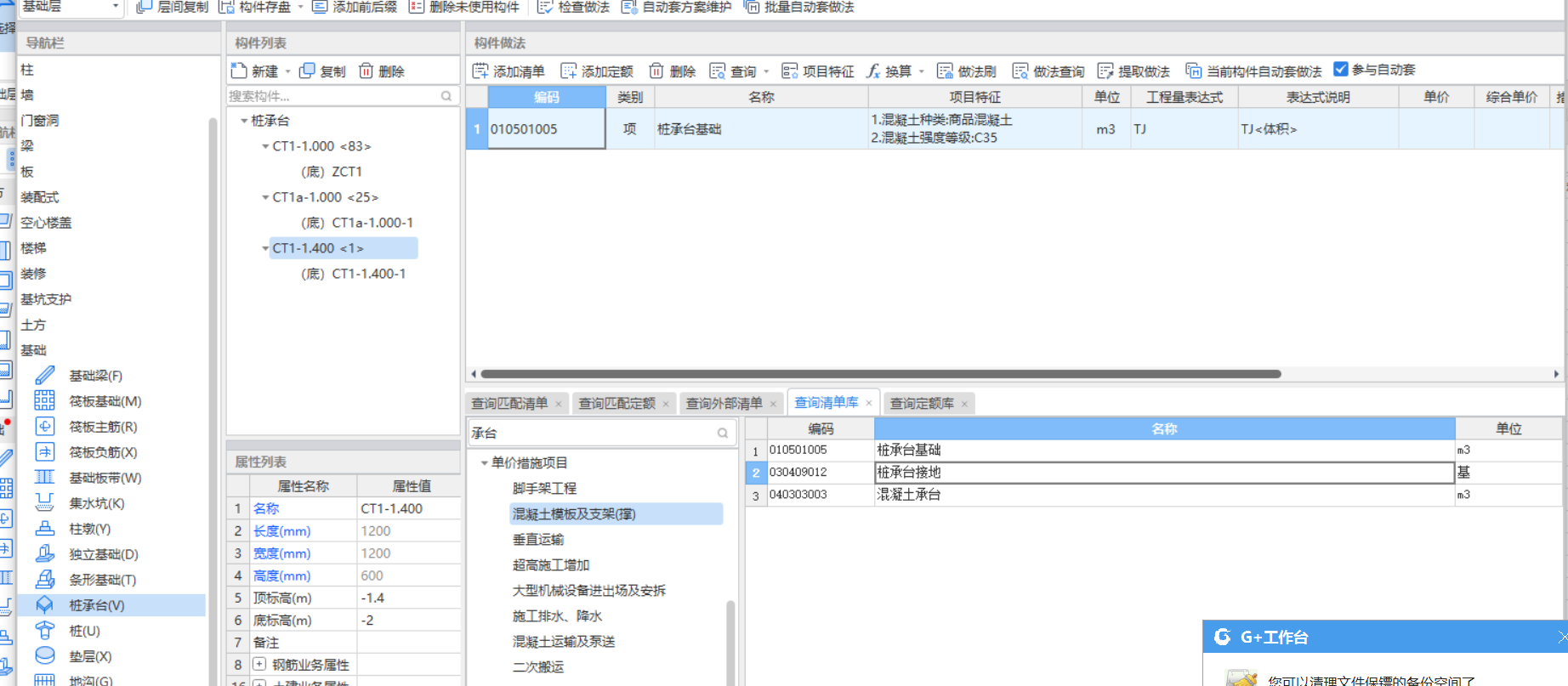Click 删除未使用构件 toolbar icon
The image size is (1568, 686).
(x=417, y=7)
